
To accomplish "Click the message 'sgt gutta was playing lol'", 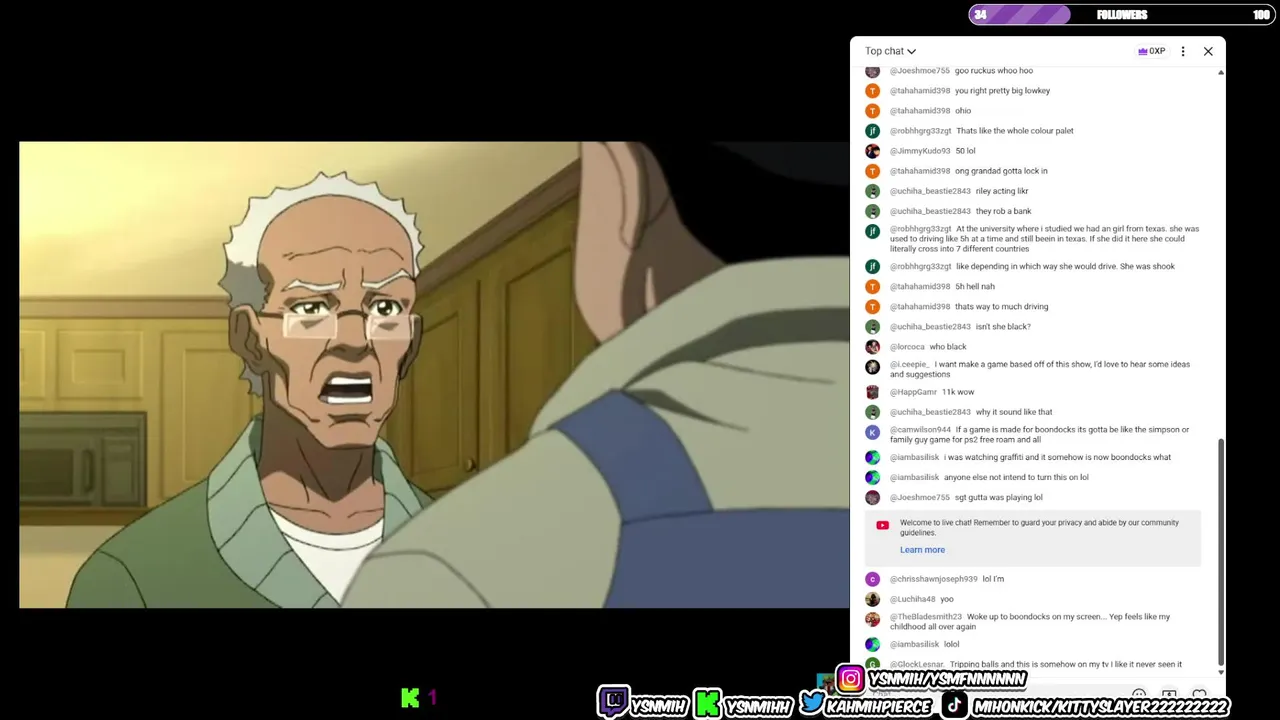I will [x=999, y=497].
